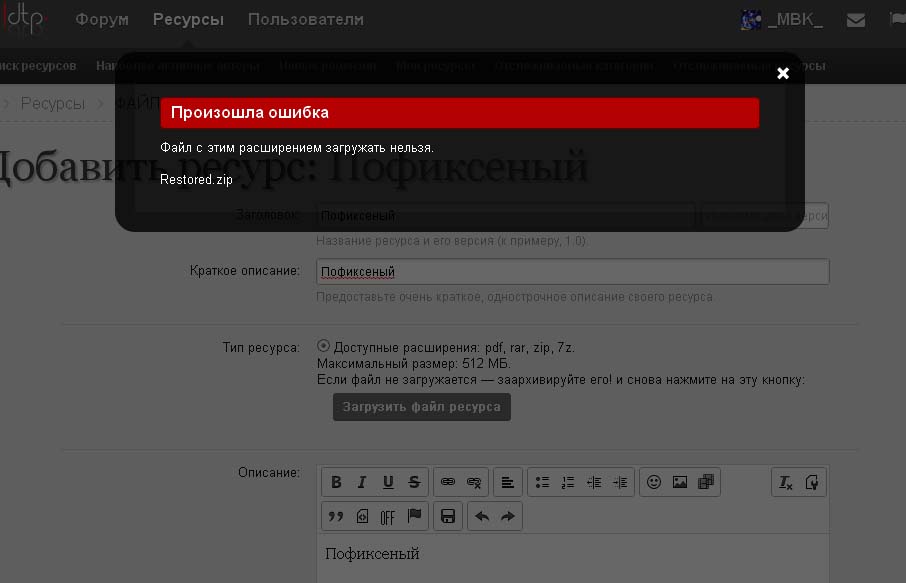Toggle underline formatting in the editor
Image resolution: width=906 pixels, height=583 pixels.
point(388,482)
